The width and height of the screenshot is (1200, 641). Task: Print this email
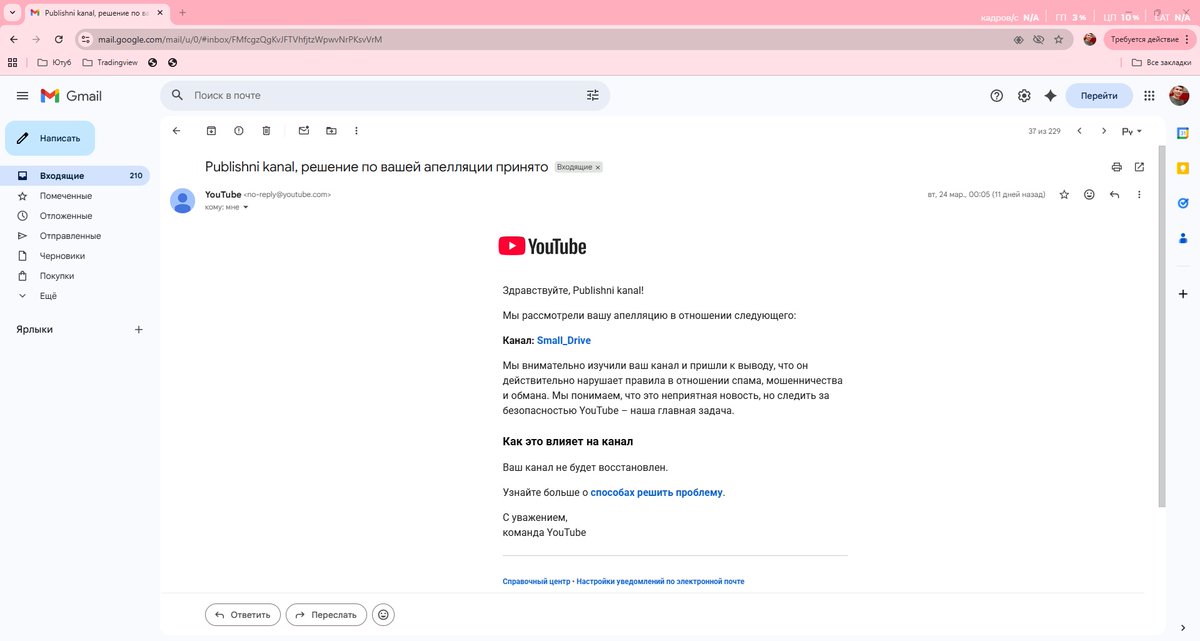coord(1116,167)
